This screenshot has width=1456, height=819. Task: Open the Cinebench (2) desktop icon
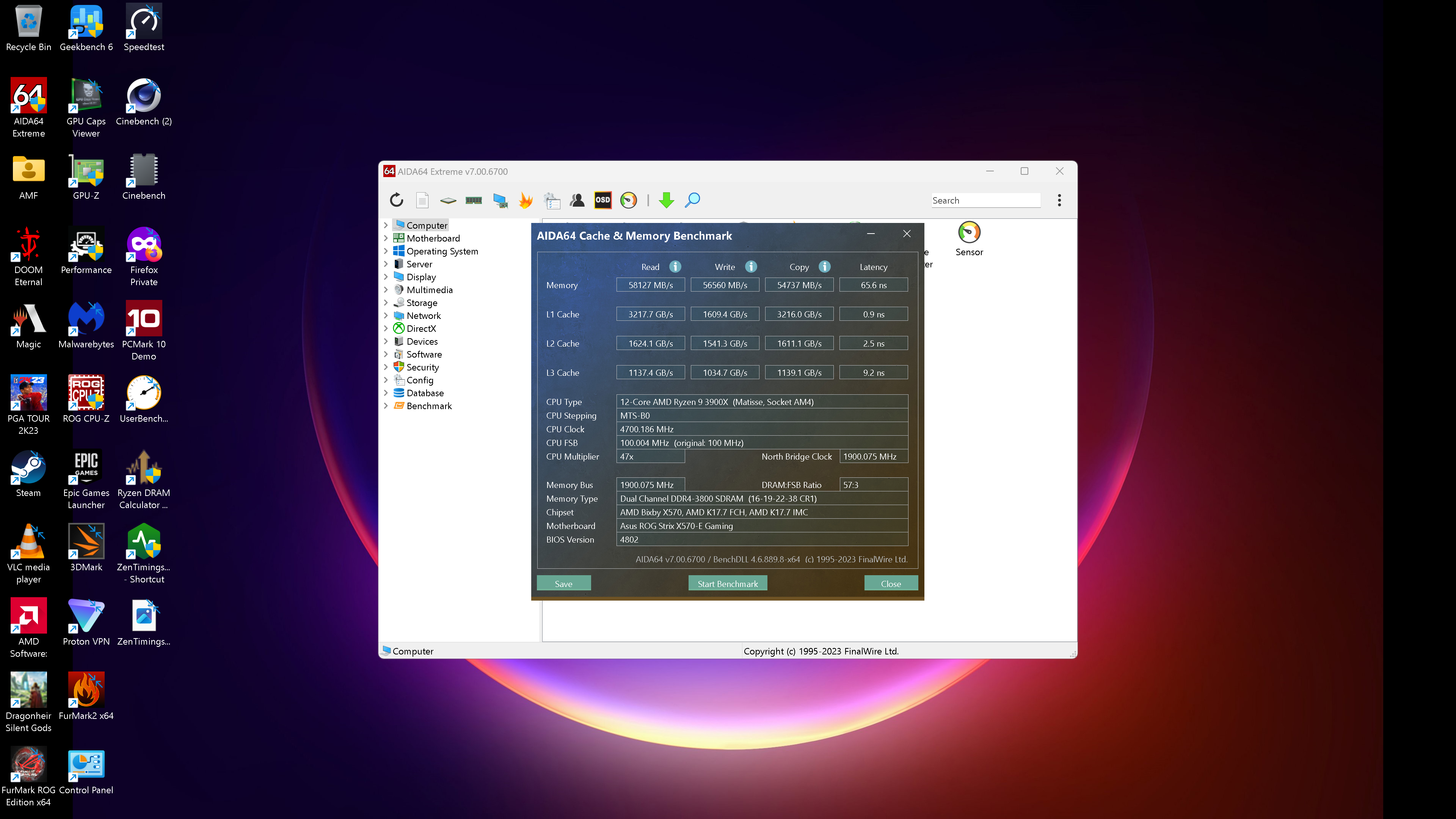(144, 102)
